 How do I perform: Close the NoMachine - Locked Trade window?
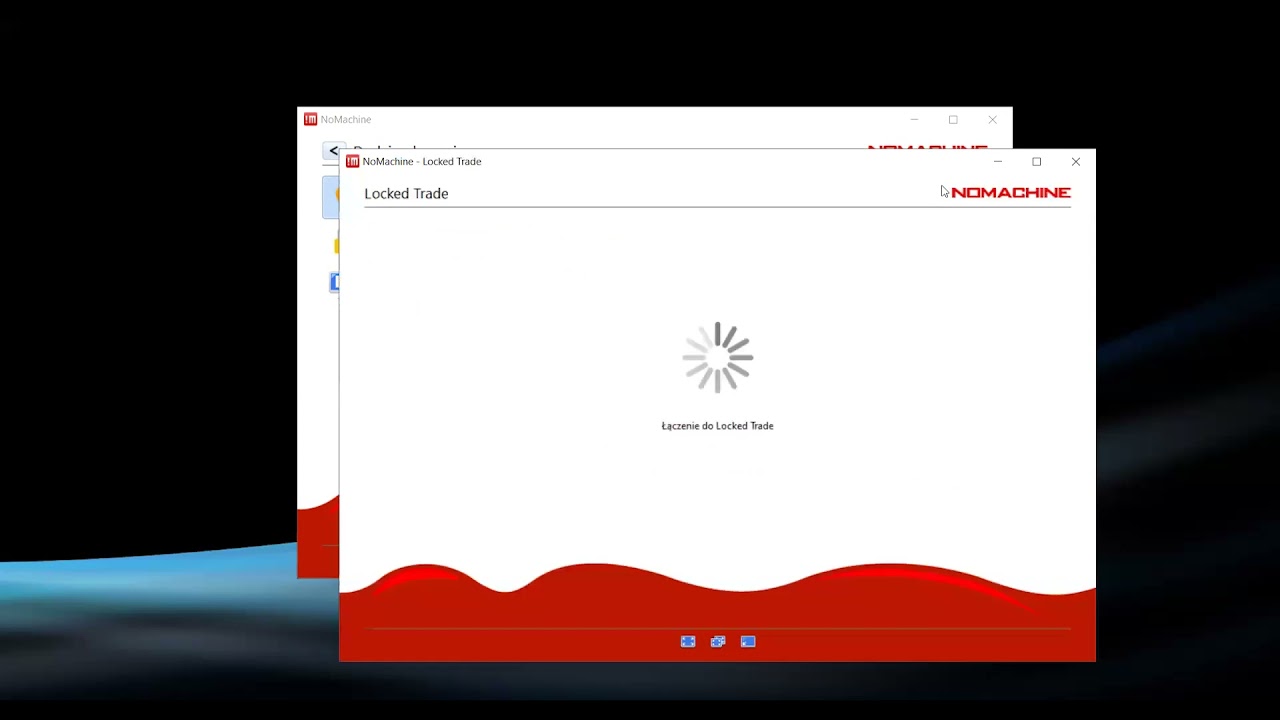[x=1076, y=161]
